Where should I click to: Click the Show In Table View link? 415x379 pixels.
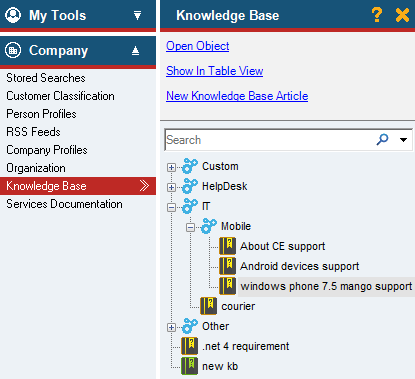pyautogui.click(x=215, y=71)
